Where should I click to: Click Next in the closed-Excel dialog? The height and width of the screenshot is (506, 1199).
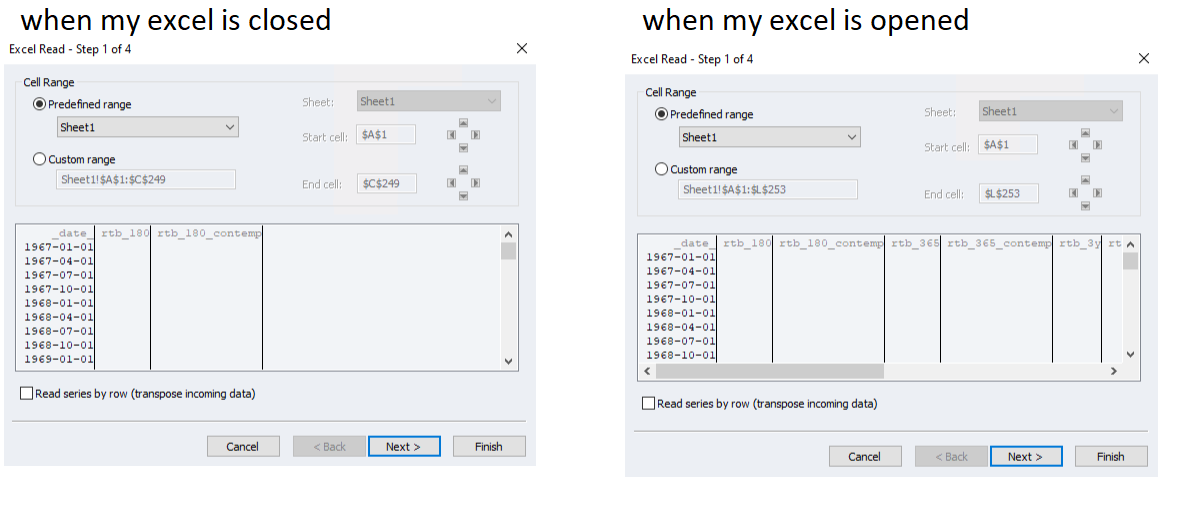[404, 446]
